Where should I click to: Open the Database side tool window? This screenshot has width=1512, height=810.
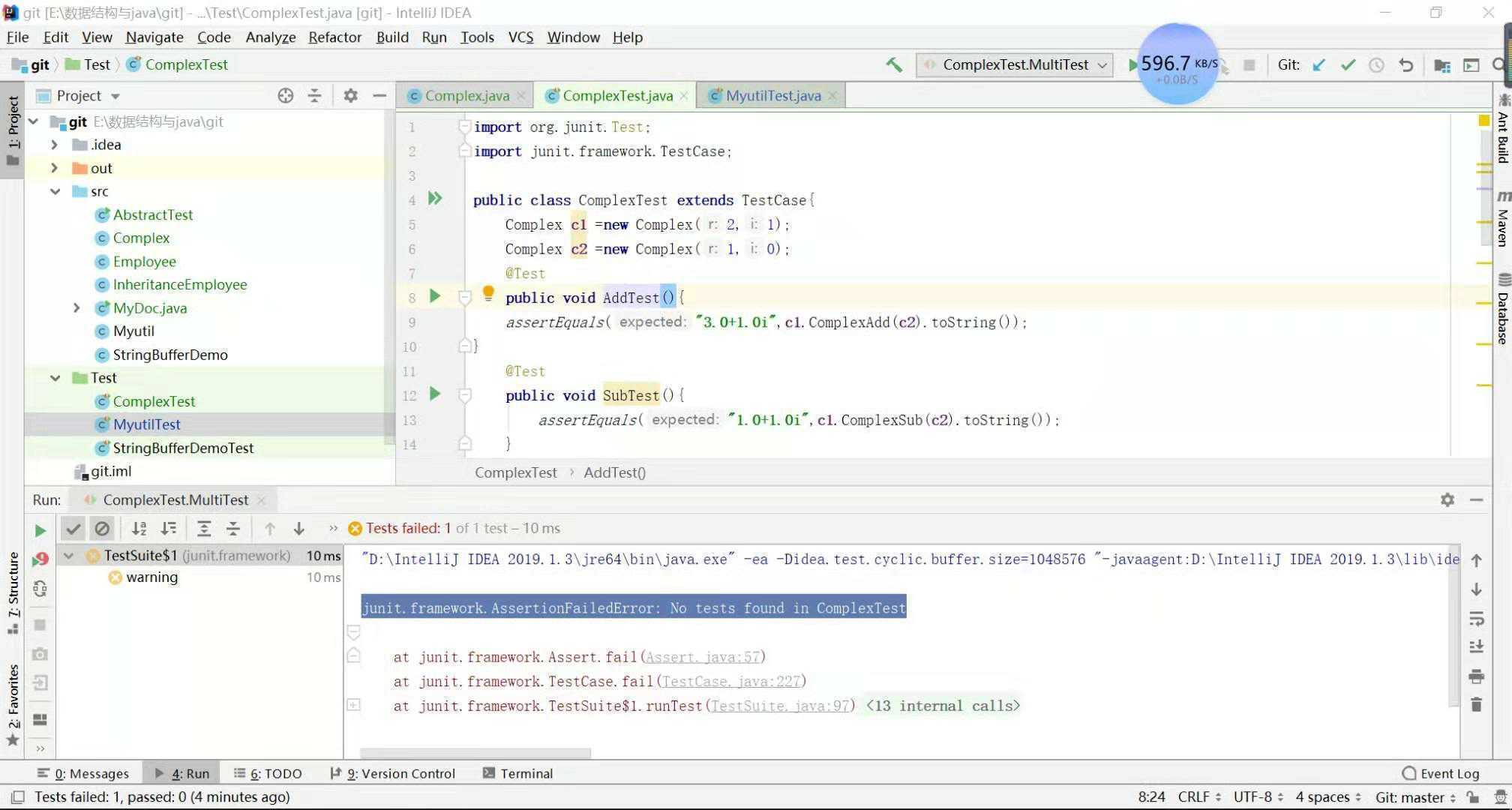coord(1503,309)
